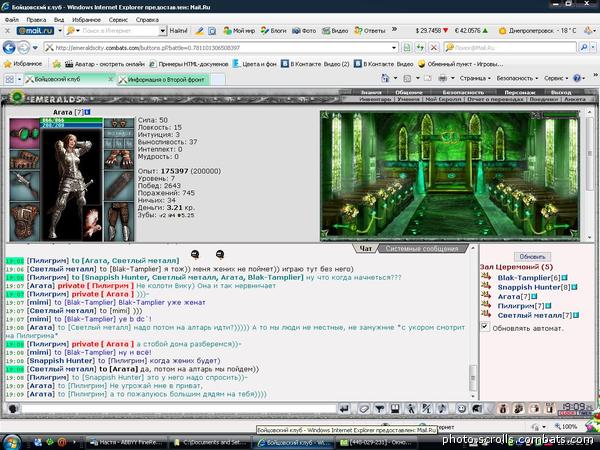Switch to C:\Documents and Settings taskbar window
The image size is (600, 450).
coord(210,442)
